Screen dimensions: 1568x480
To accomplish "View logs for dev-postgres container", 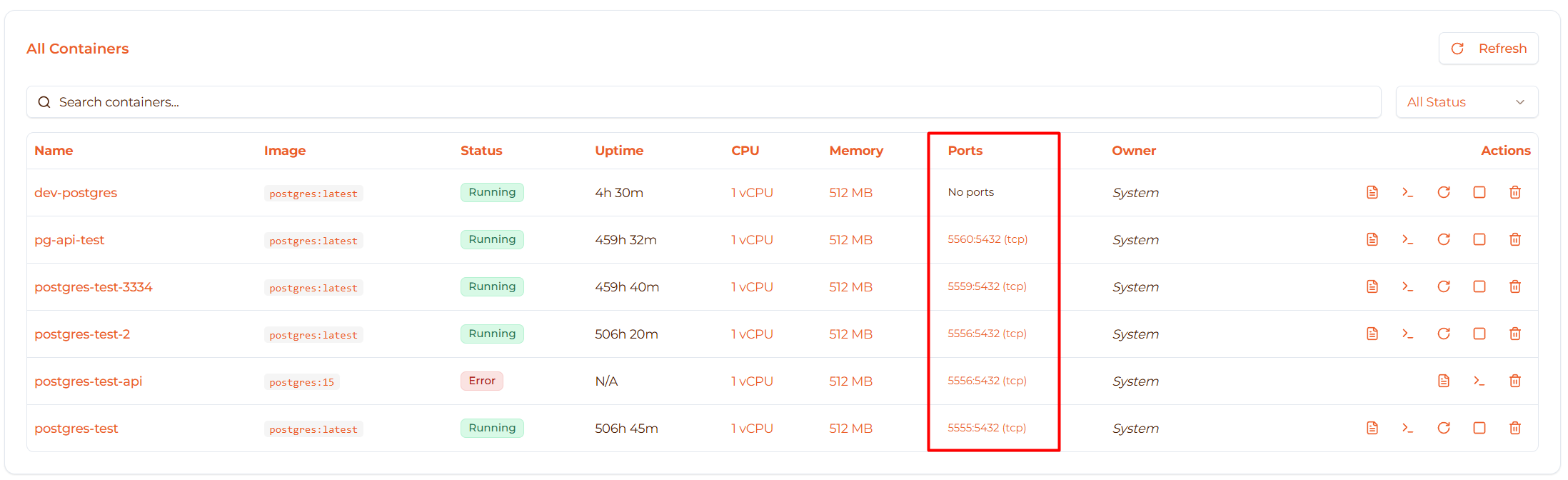I will click(1372, 192).
